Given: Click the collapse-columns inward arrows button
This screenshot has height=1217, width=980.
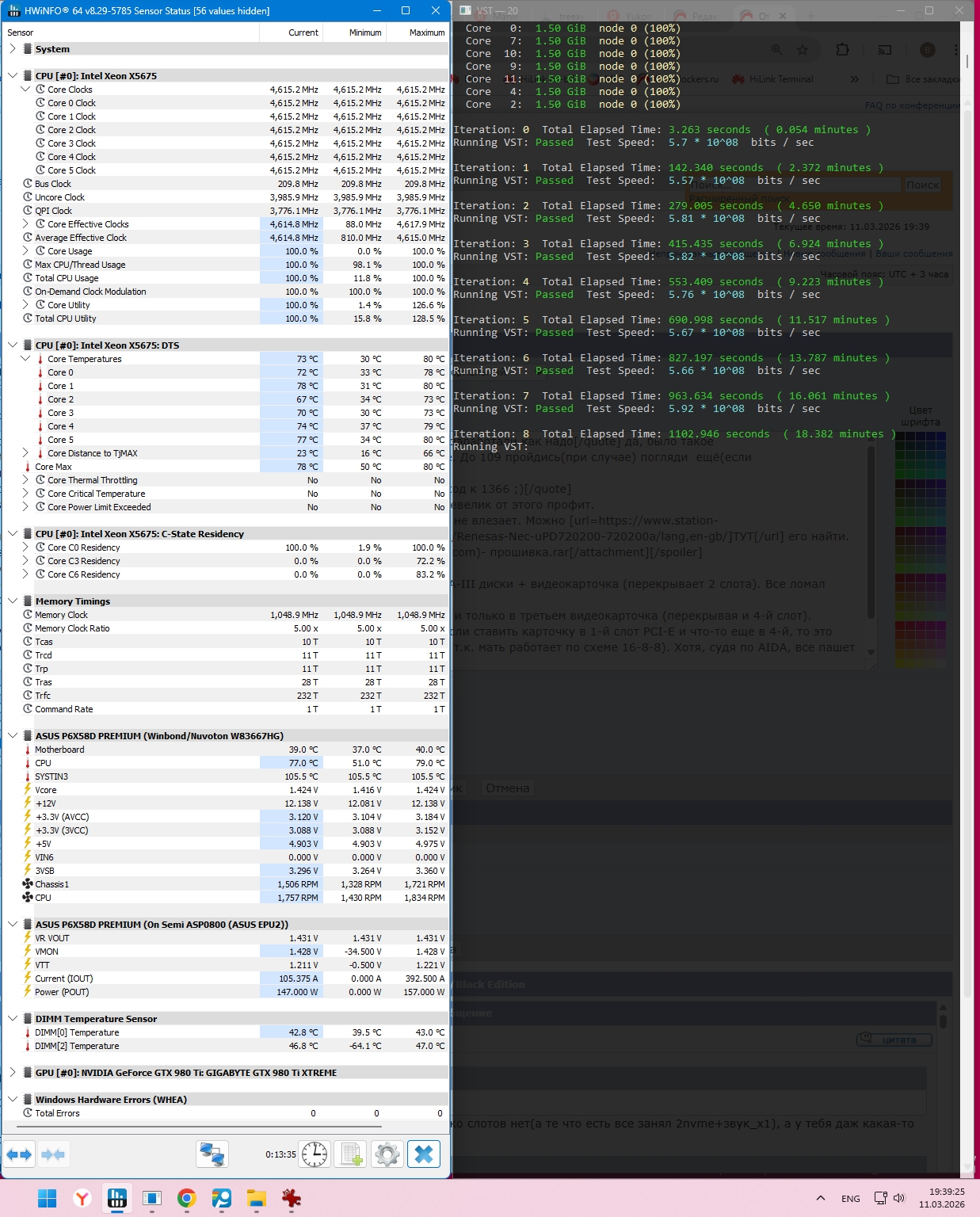Looking at the screenshot, I should pyautogui.click(x=53, y=1154).
